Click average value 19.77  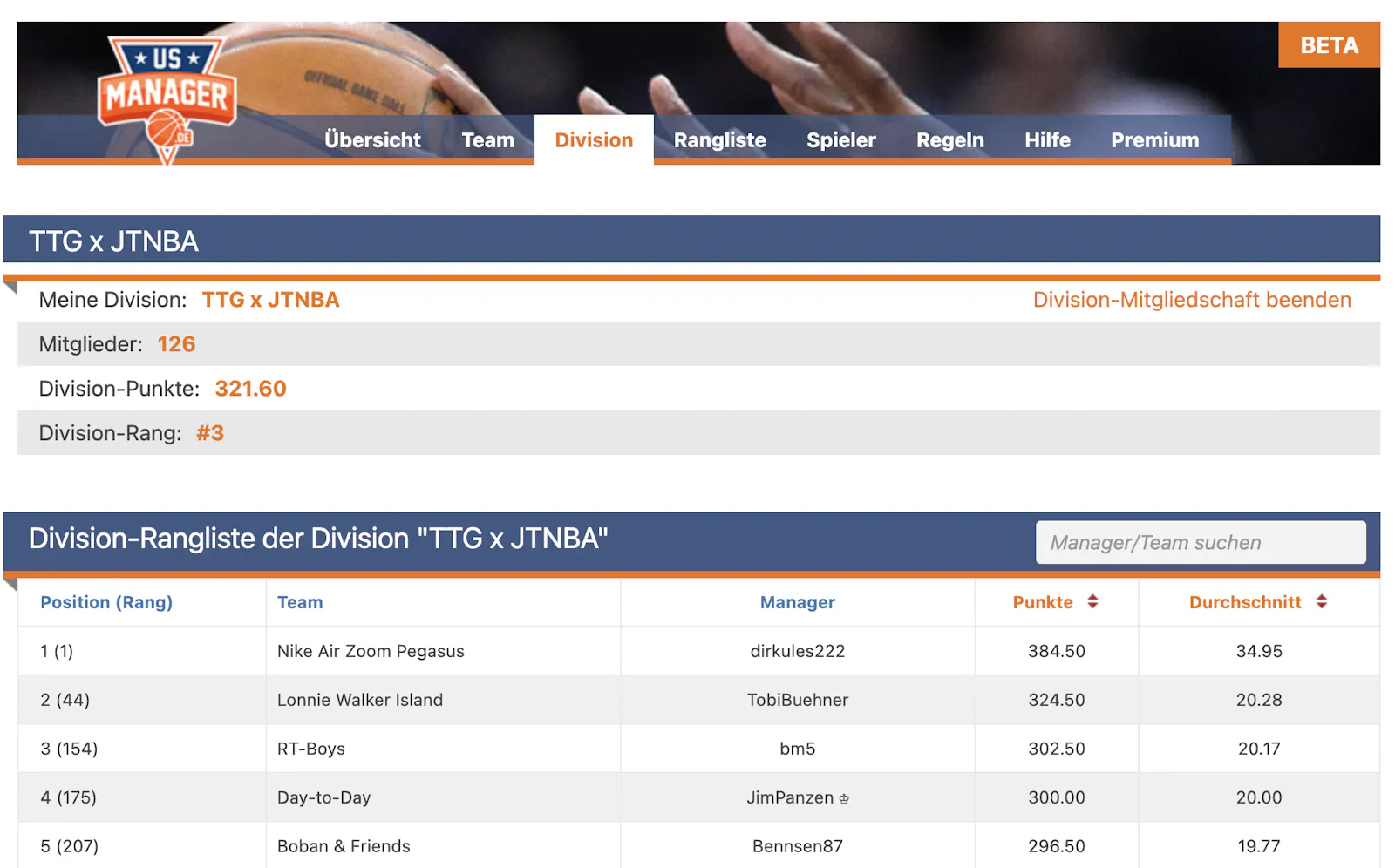(x=1259, y=846)
